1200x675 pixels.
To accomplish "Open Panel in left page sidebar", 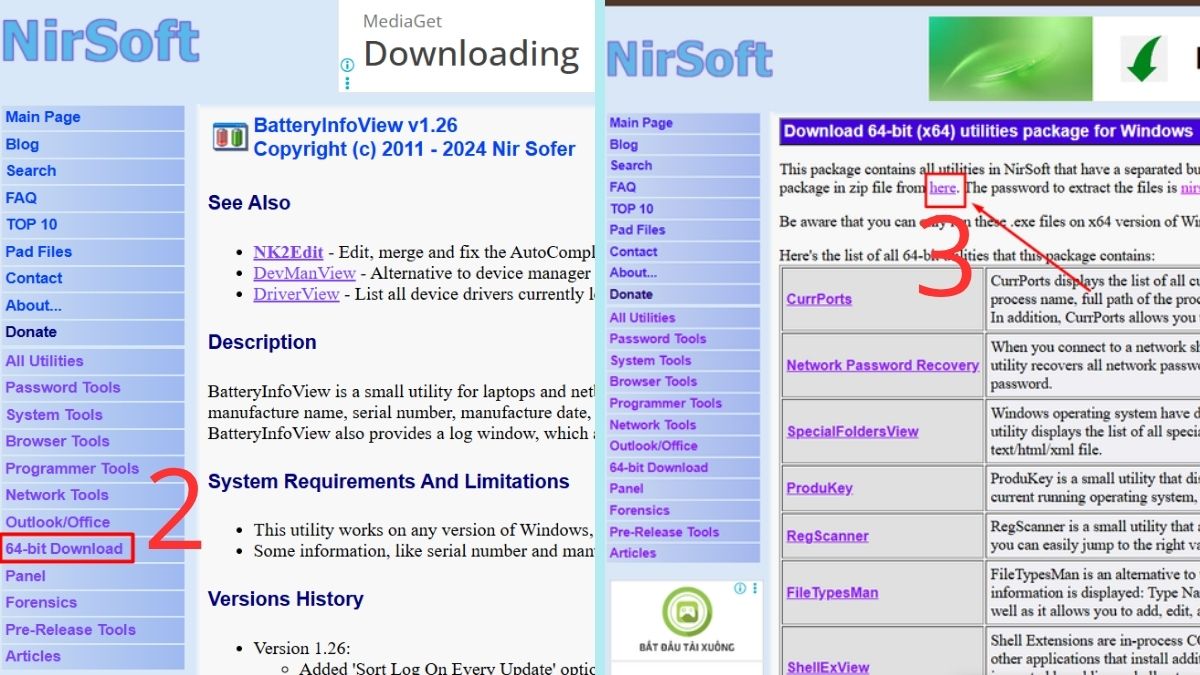I will 26,576.
